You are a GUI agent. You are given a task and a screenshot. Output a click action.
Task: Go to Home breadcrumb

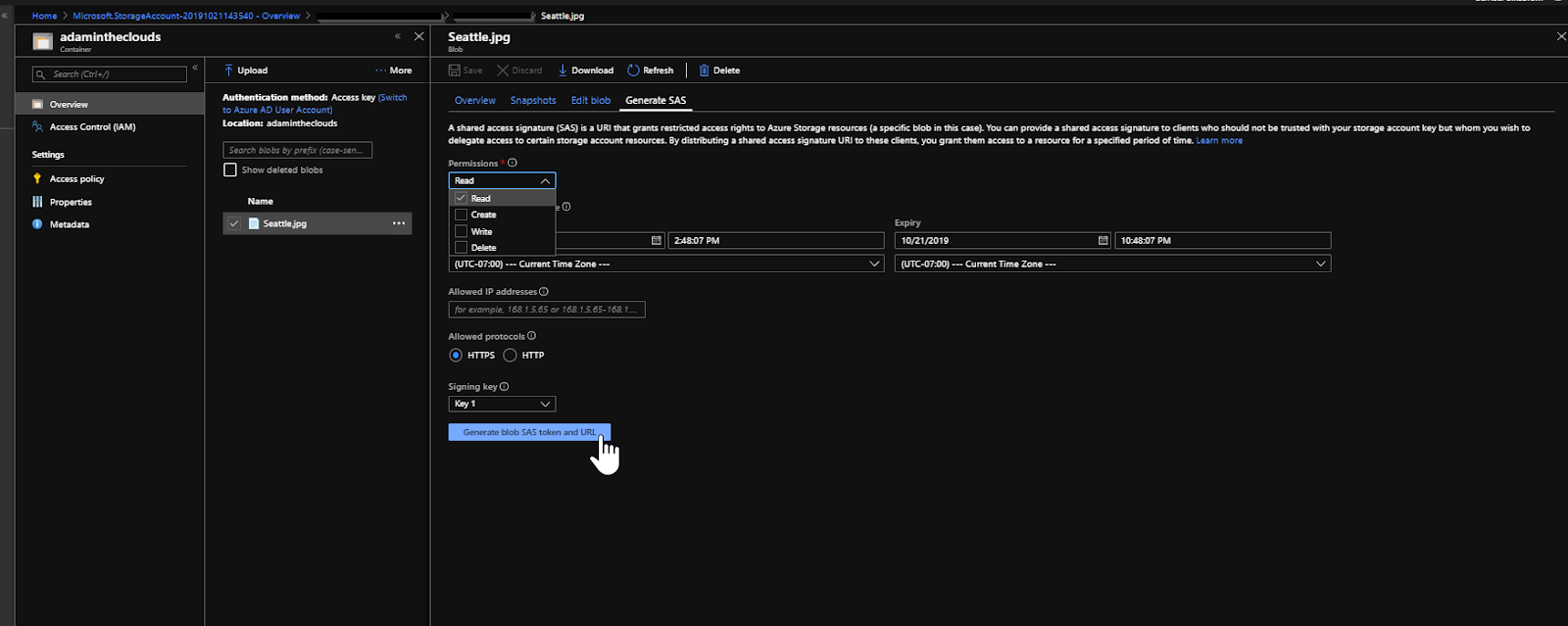[x=44, y=16]
